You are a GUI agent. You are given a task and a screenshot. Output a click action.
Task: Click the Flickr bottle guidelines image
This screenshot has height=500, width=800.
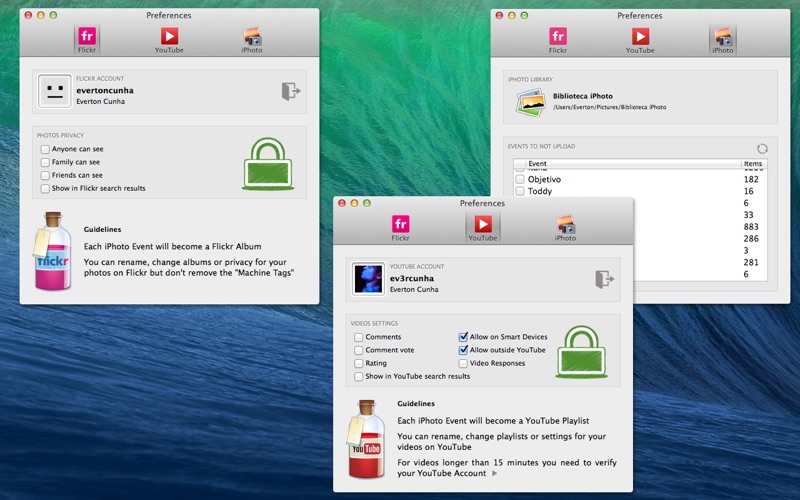(x=53, y=251)
